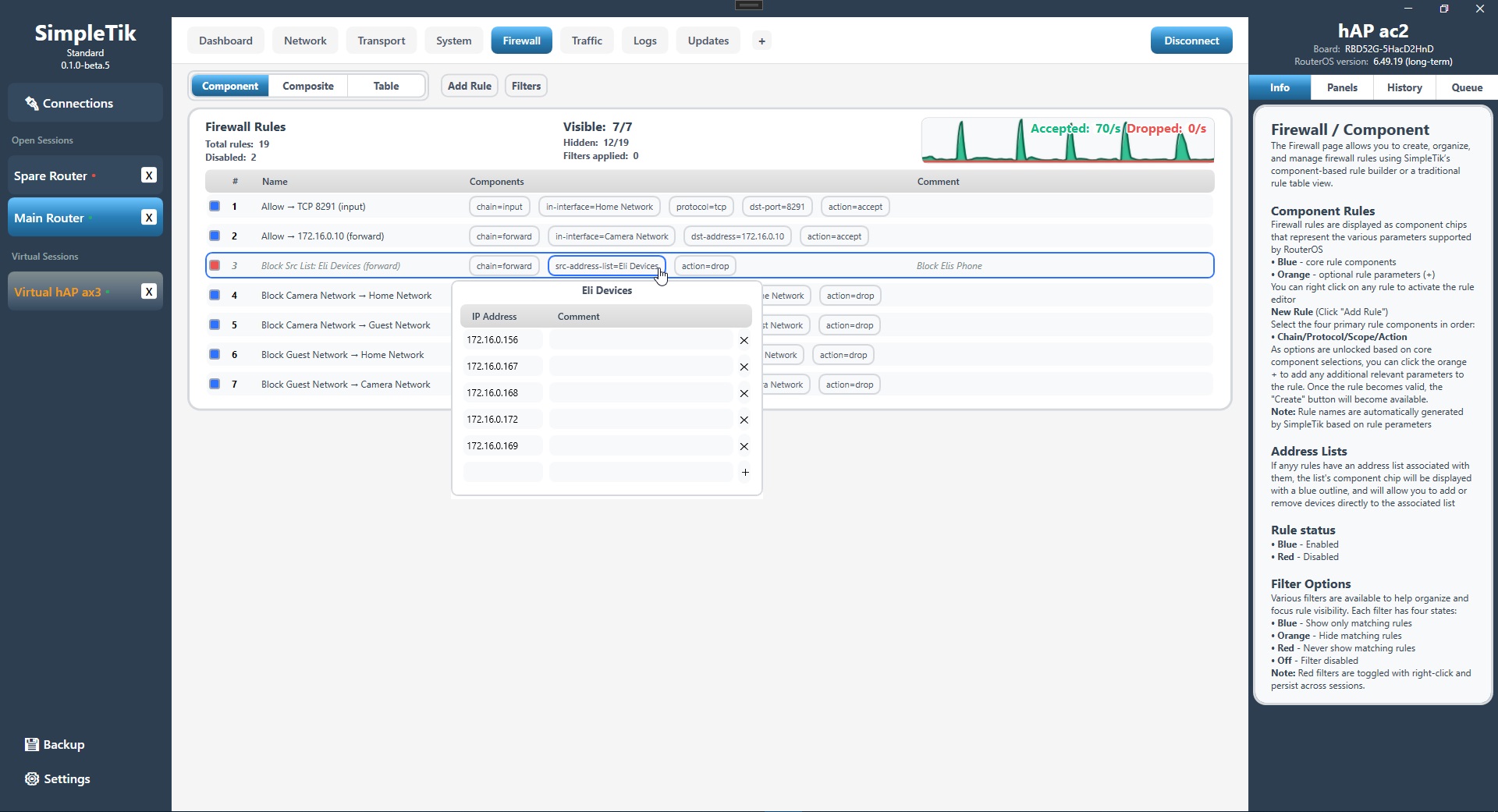Click the Add Rule button
Screen dimensions: 1498x812
(470, 86)
